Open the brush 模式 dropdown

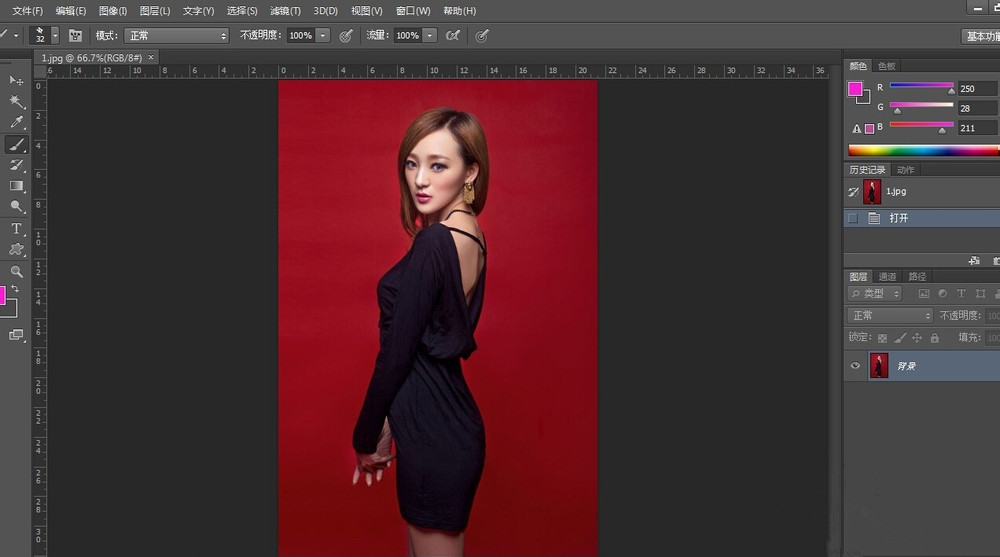tap(176, 35)
